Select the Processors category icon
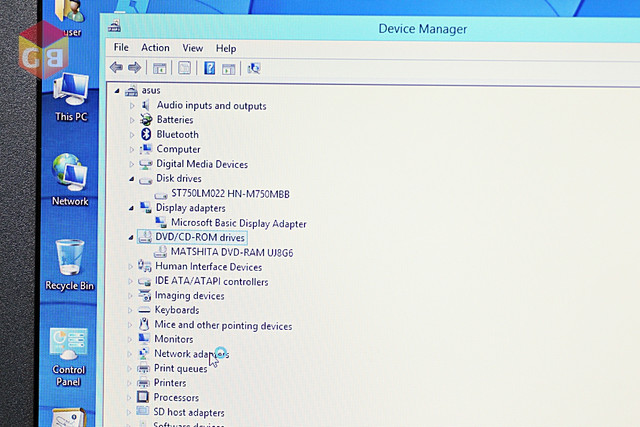640x427 pixels. (143, 397)
